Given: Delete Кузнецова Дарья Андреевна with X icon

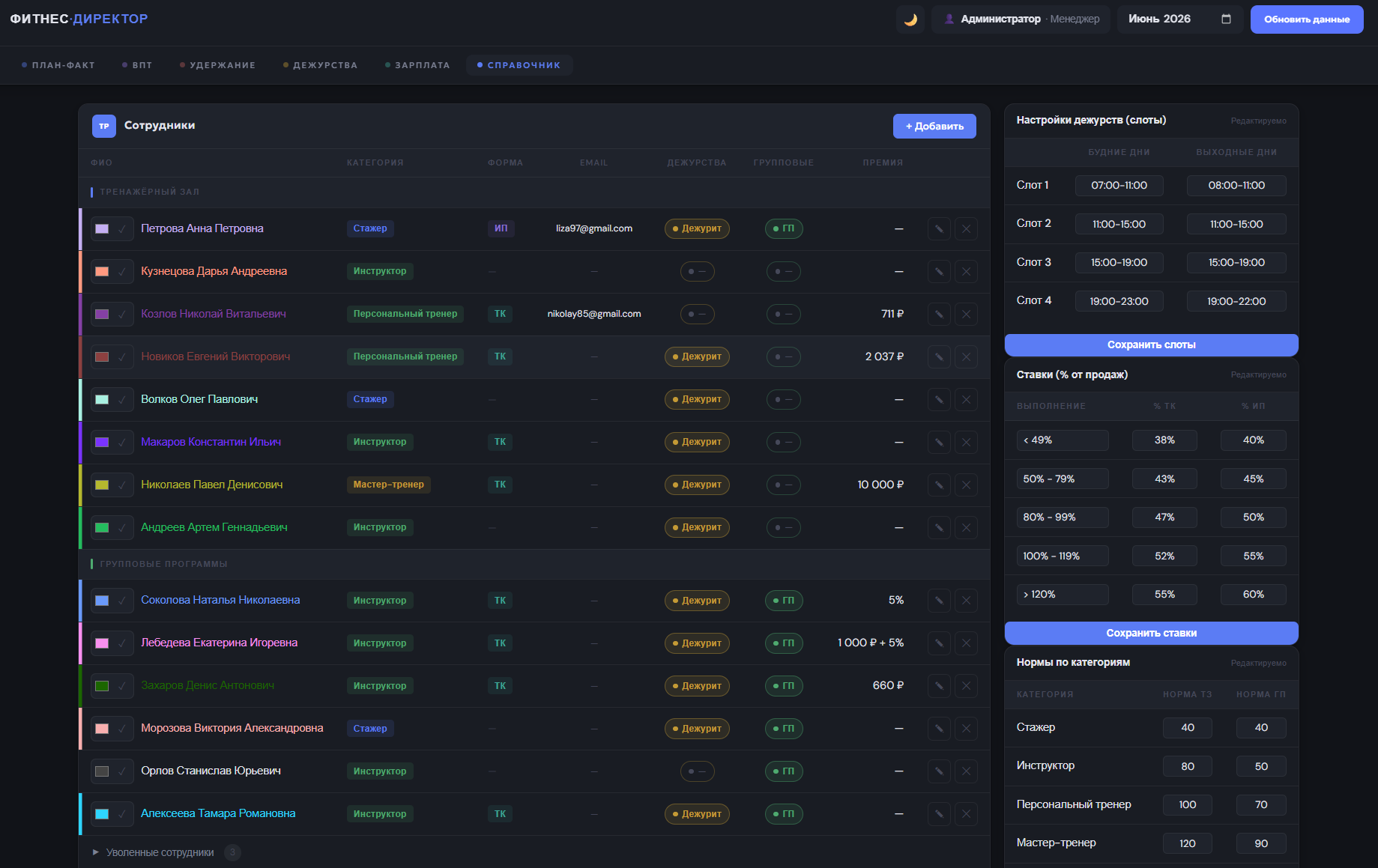Looking at the screenshot, I should pos(967,272).
